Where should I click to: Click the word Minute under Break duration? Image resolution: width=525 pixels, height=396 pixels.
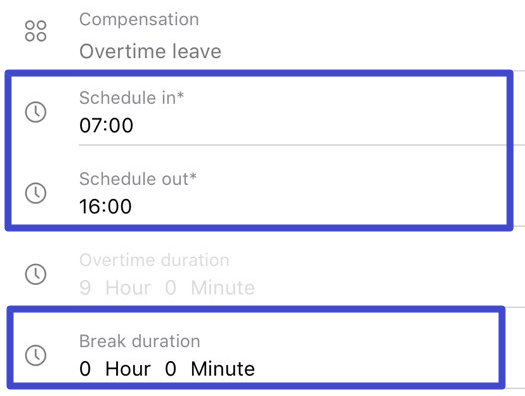(x=223, y=369)
